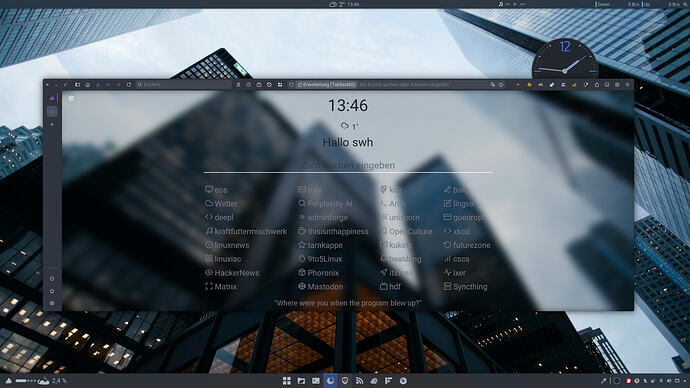
Task: Reload the page with the browser refresh icon
Action: pos(129,84)
